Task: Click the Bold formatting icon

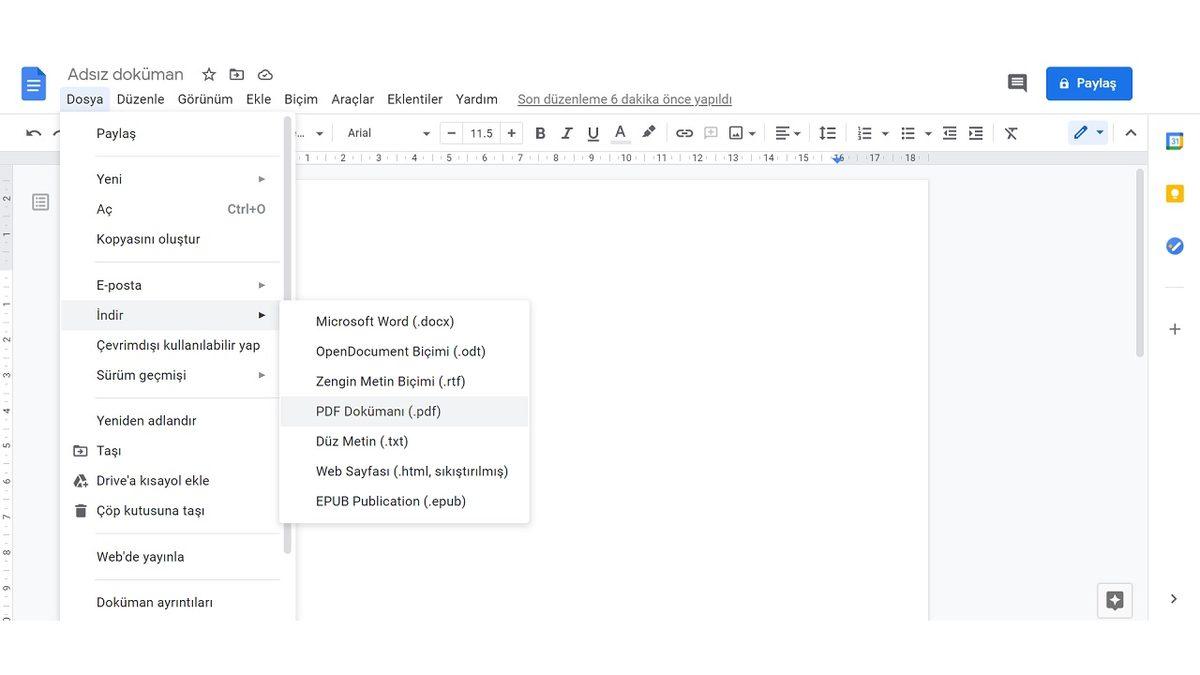Action: [x=540, y=133]
